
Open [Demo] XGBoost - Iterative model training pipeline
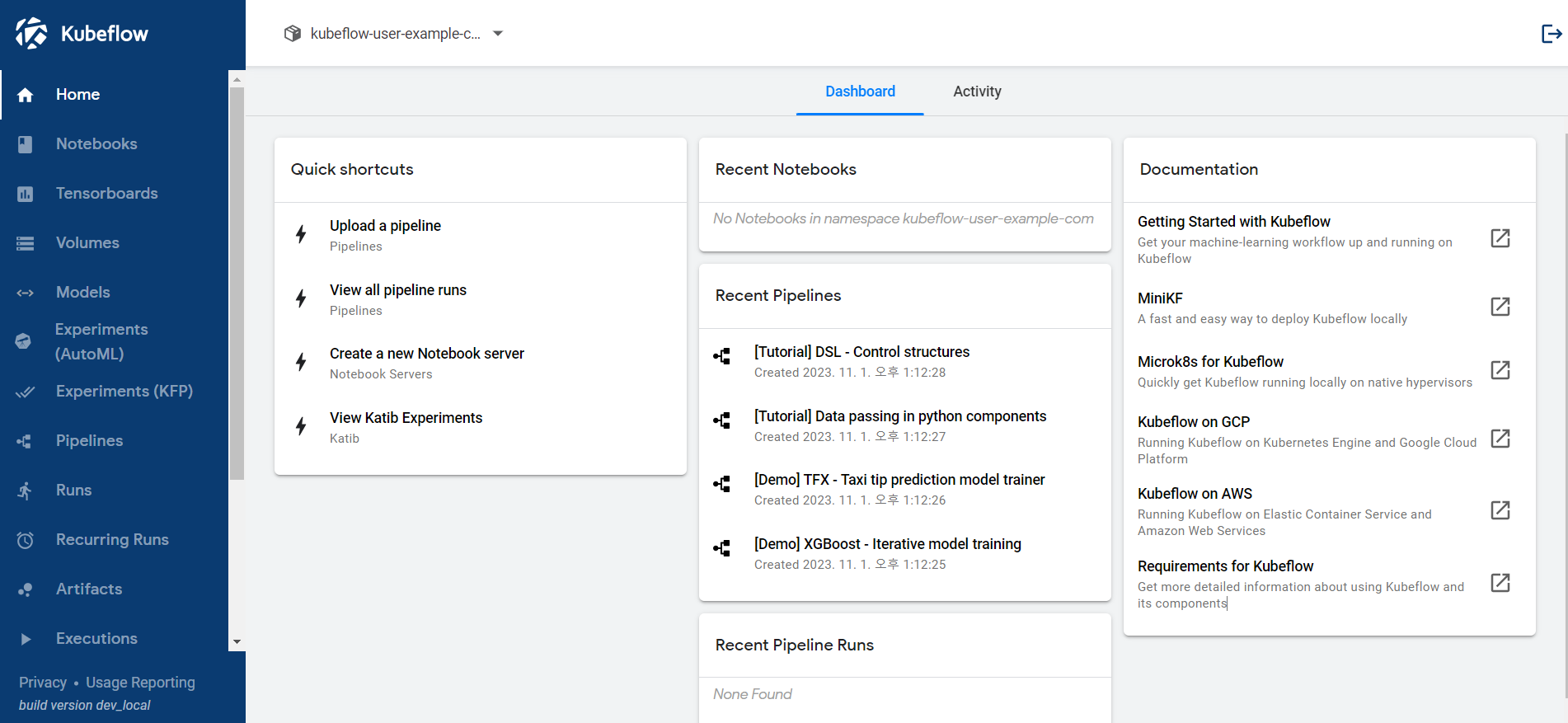click(x=904, y=553)
